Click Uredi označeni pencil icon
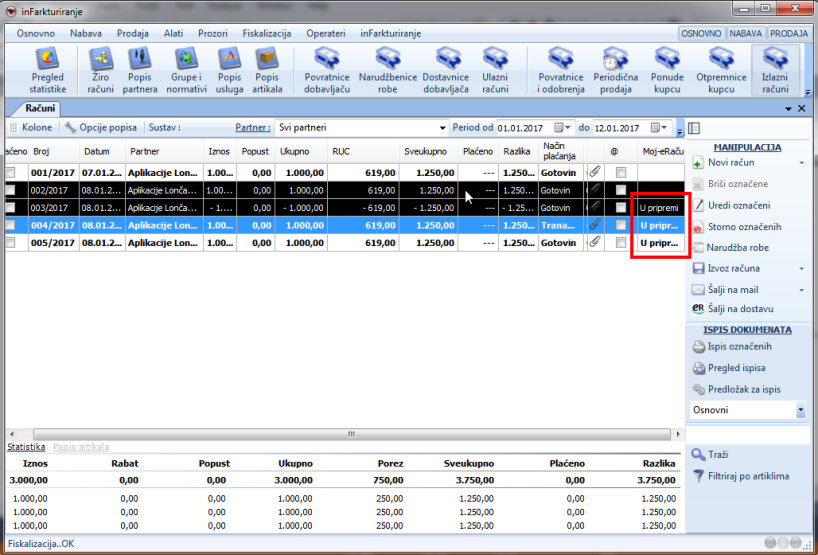 [x=698, y=206]
